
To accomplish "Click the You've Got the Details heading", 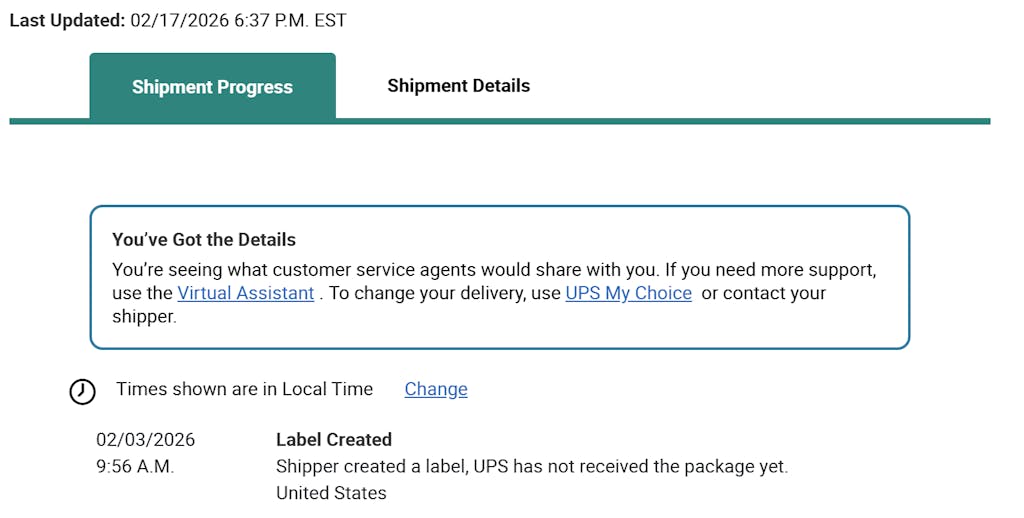I will point(204,239).
